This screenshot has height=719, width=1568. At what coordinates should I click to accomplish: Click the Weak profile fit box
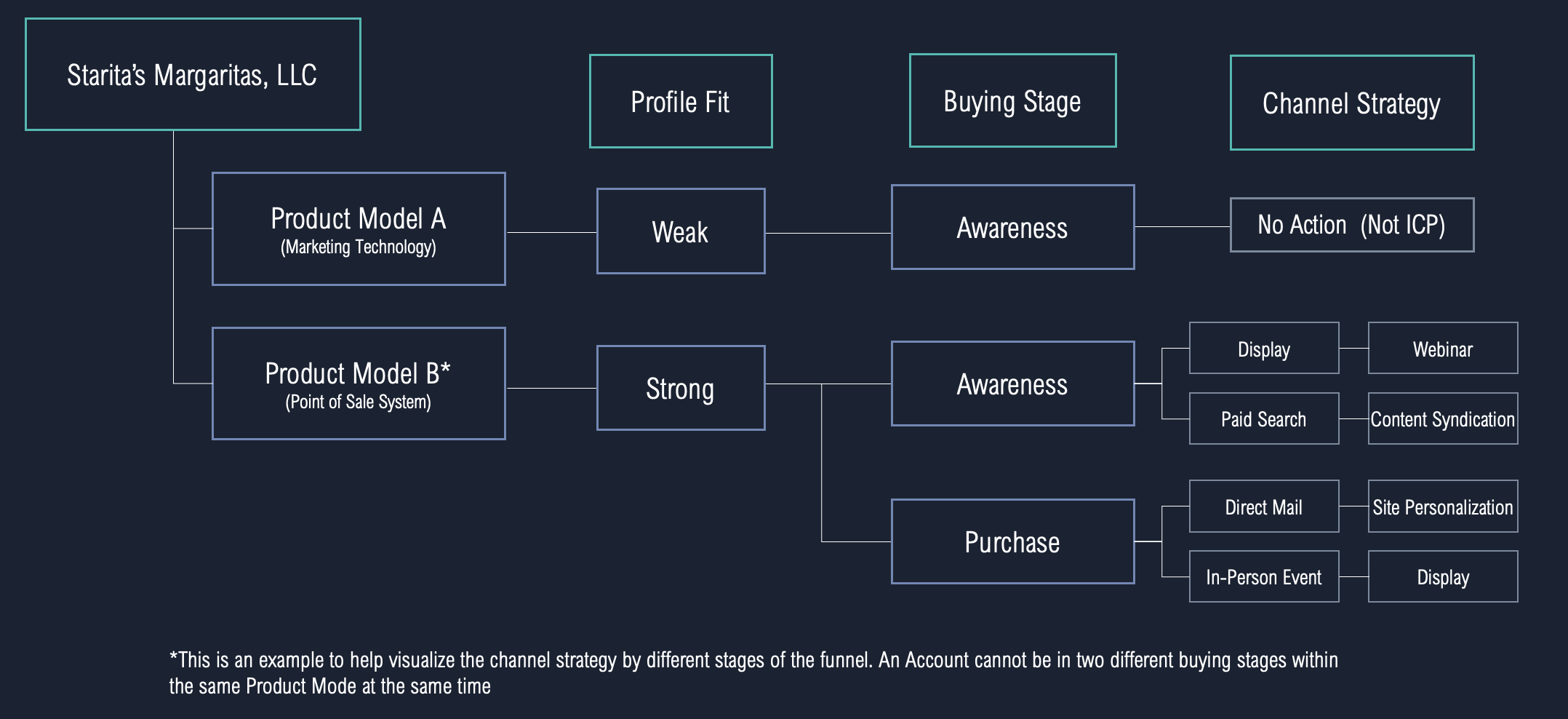(681, 231)
